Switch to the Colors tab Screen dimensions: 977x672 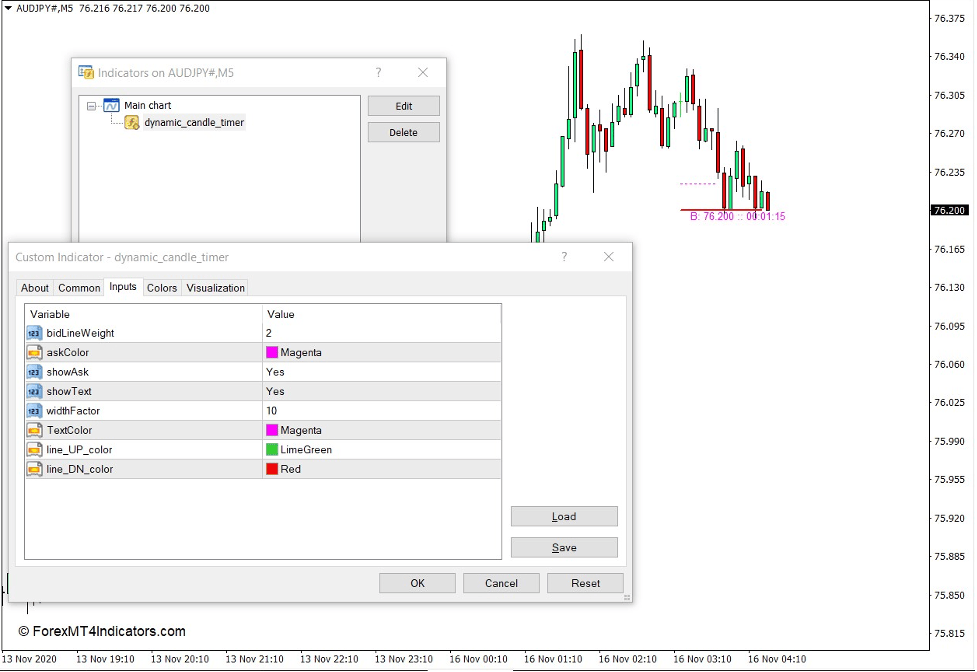[x=161, y=288]
